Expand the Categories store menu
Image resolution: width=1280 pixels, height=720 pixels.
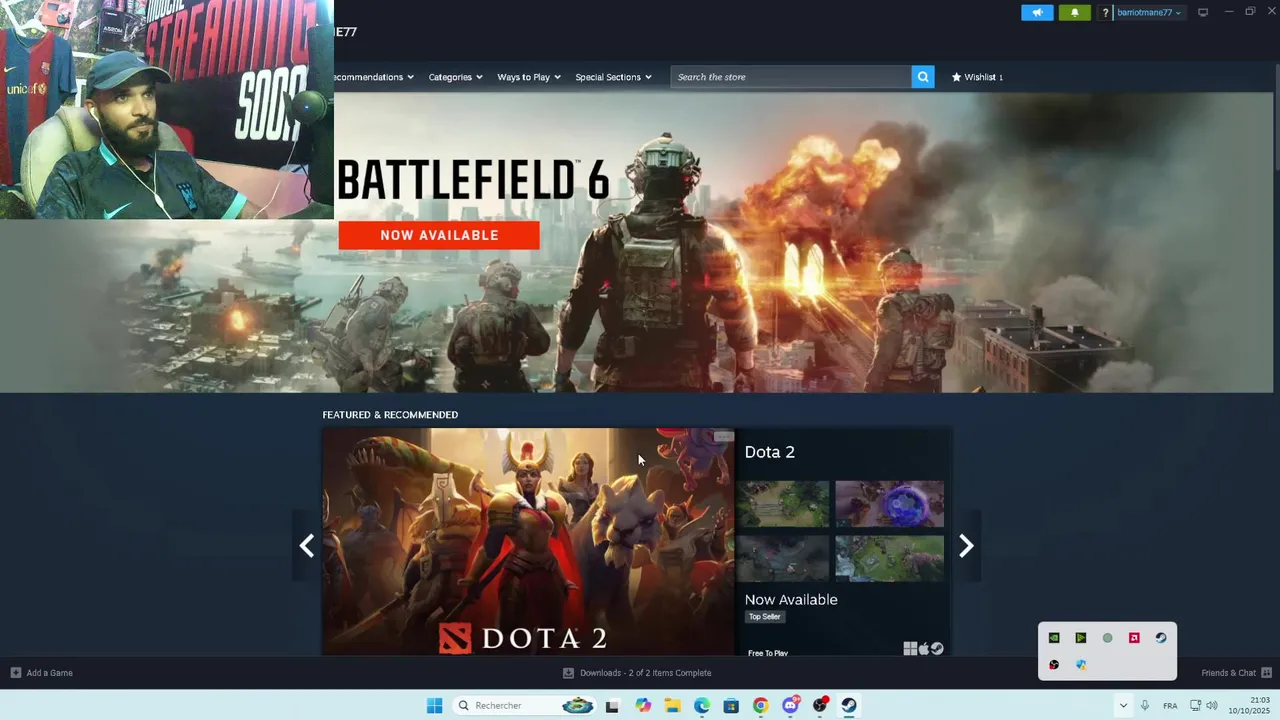[455, 77]
